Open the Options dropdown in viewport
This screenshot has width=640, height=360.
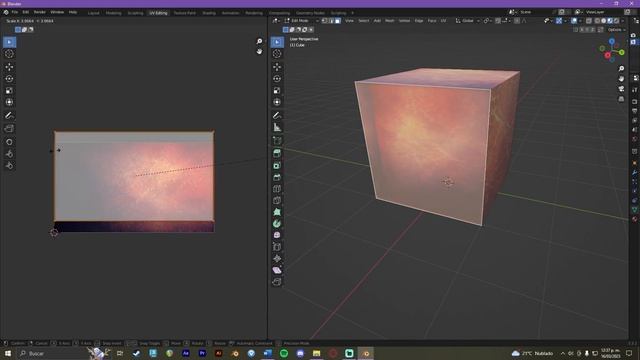click(616, 30)
